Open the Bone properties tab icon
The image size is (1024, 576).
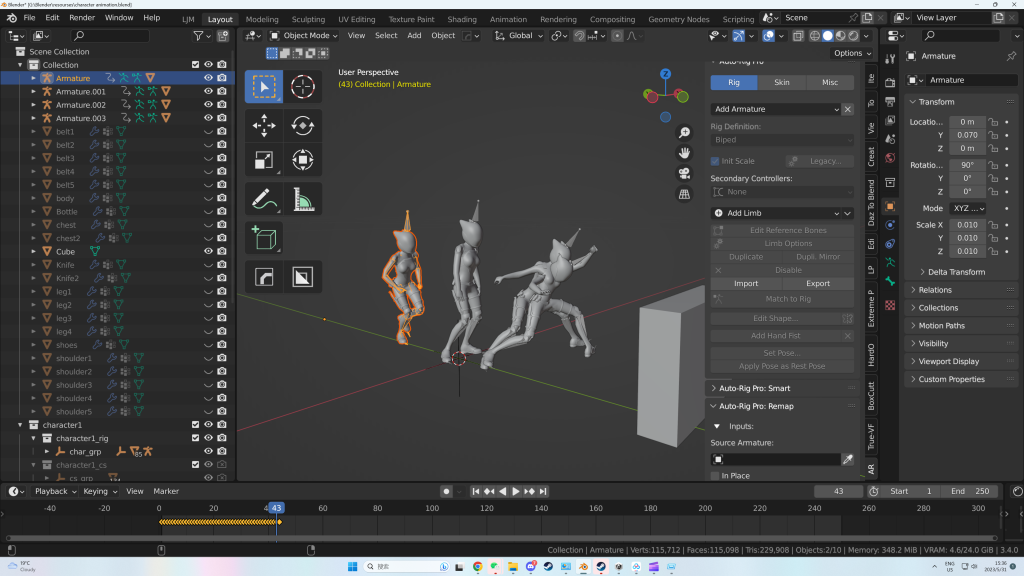tap(890, 281)
